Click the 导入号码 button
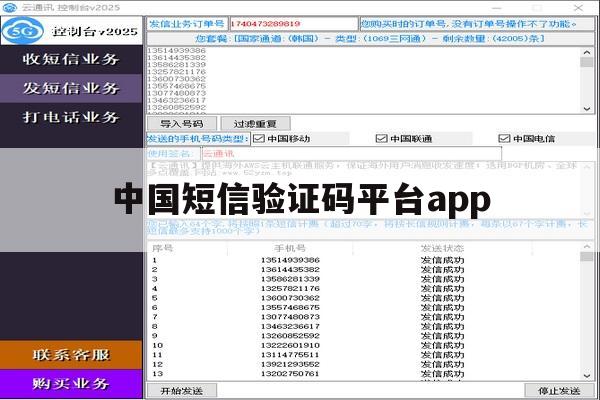This screenshot has width=600, height=400. [x=182, y=124]
